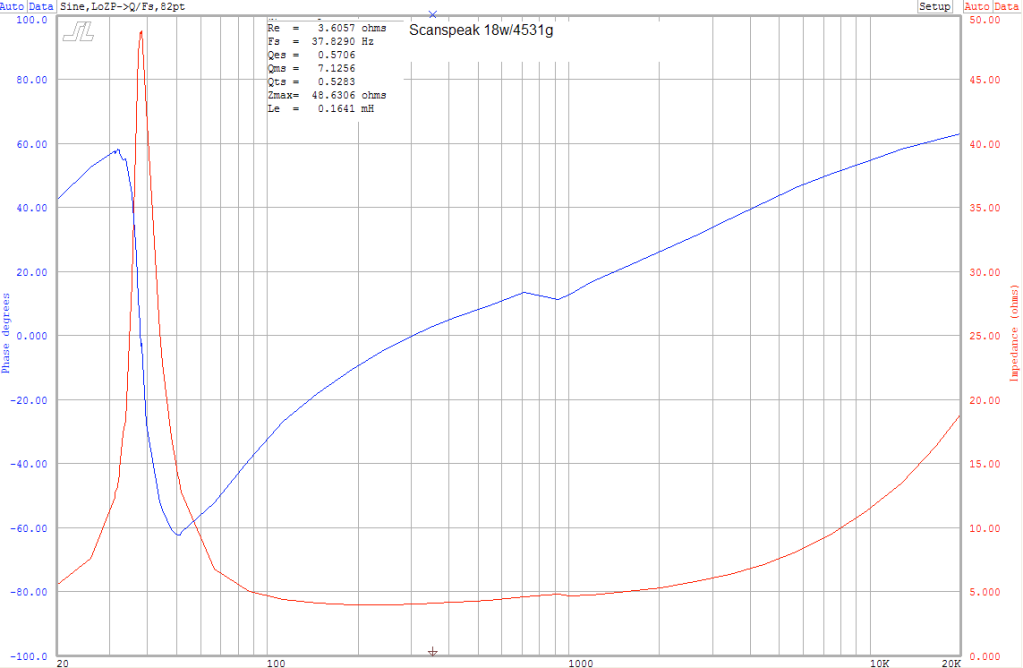
Task: Click the '20' frequency axis label
Action: click(63, 663)
